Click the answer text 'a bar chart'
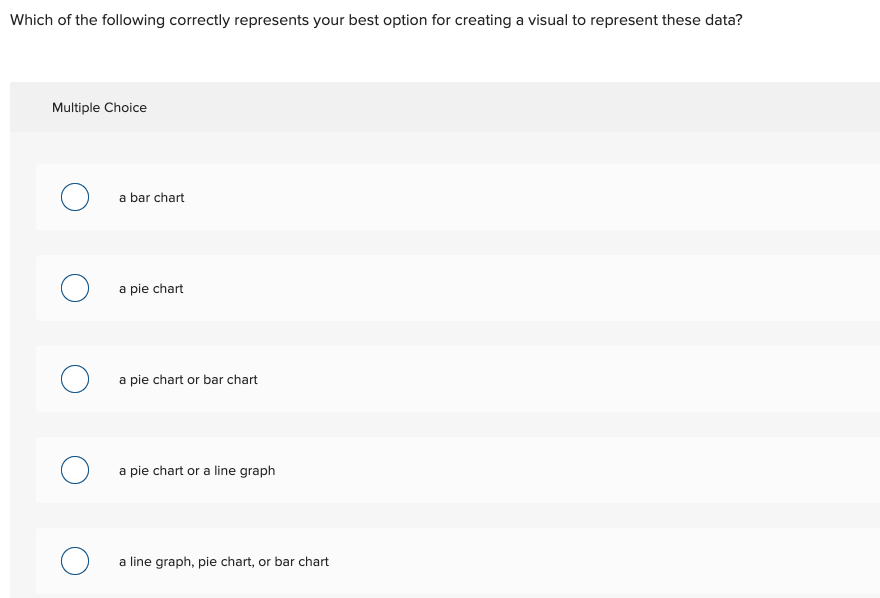Screen dimensions: 880x598 (151, 197)
